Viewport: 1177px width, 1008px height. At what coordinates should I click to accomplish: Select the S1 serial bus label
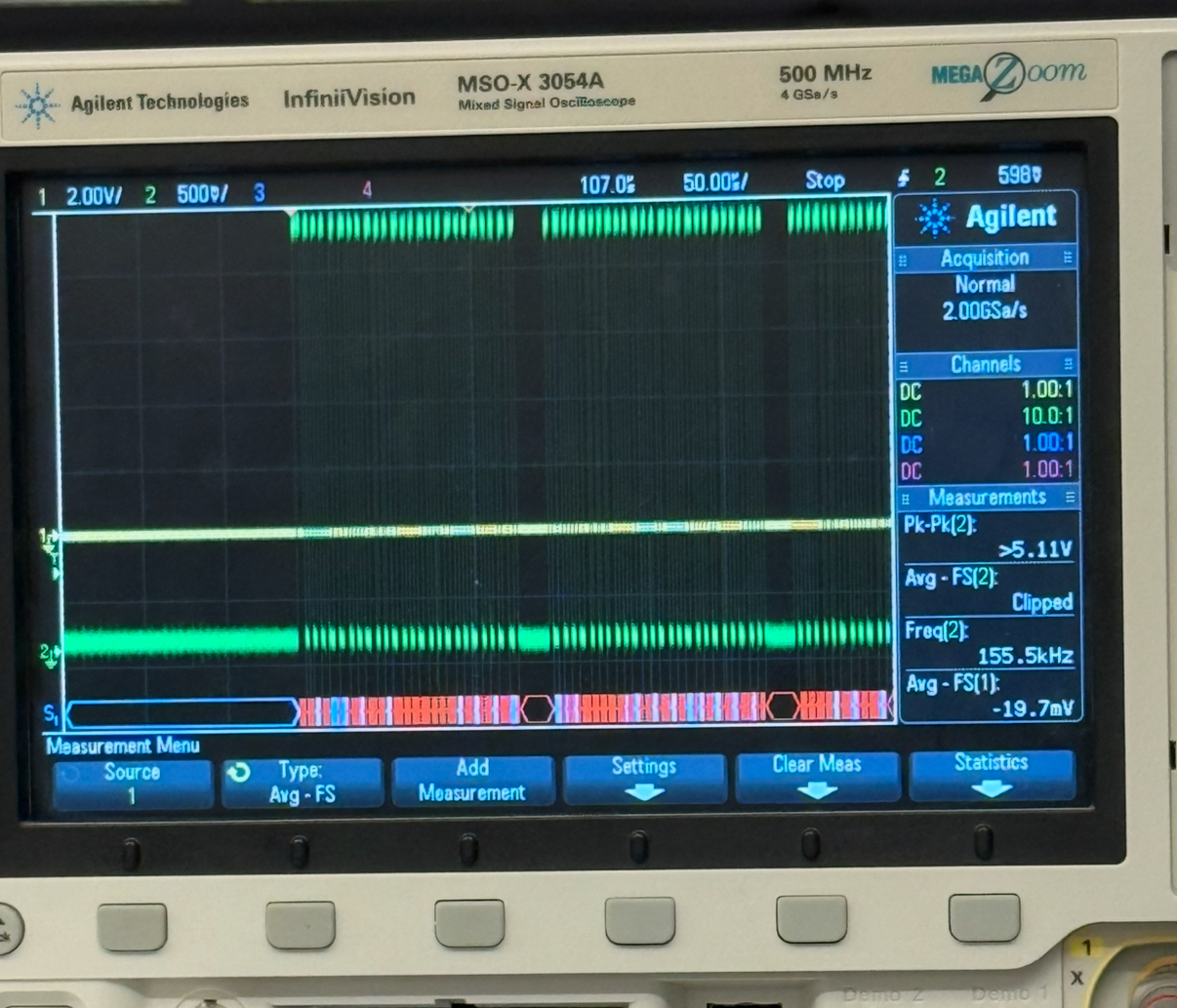(50, 714)
